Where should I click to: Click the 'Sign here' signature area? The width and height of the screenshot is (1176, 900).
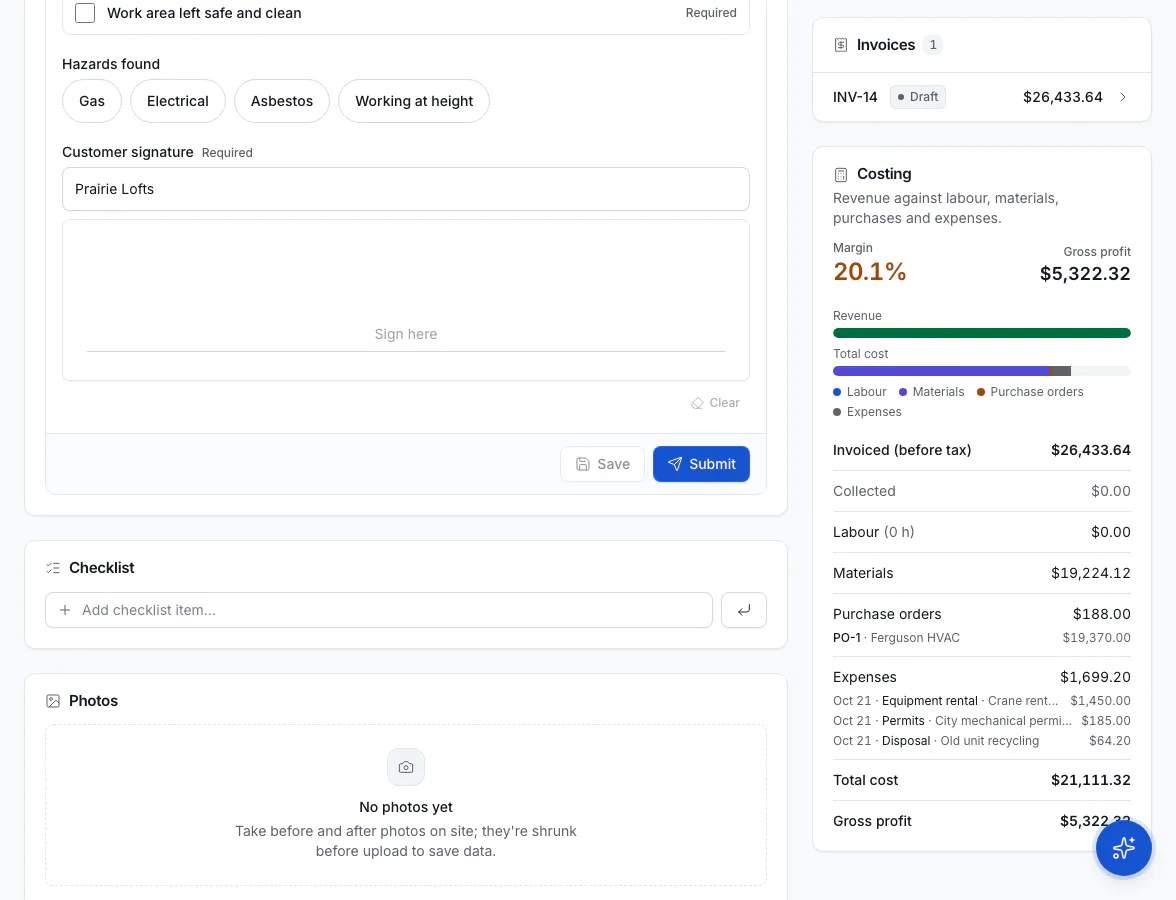(406, 300)
